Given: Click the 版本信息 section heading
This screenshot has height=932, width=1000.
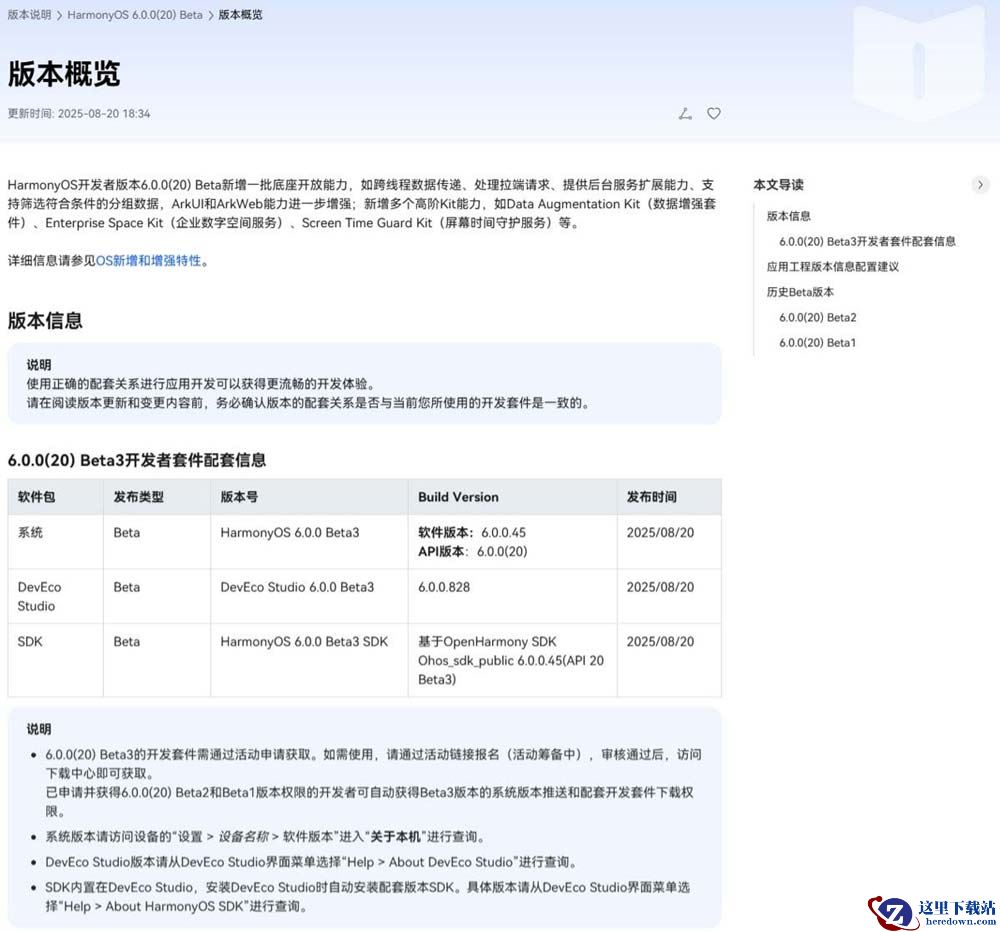Looking at the screenshot, I should 45,320.
